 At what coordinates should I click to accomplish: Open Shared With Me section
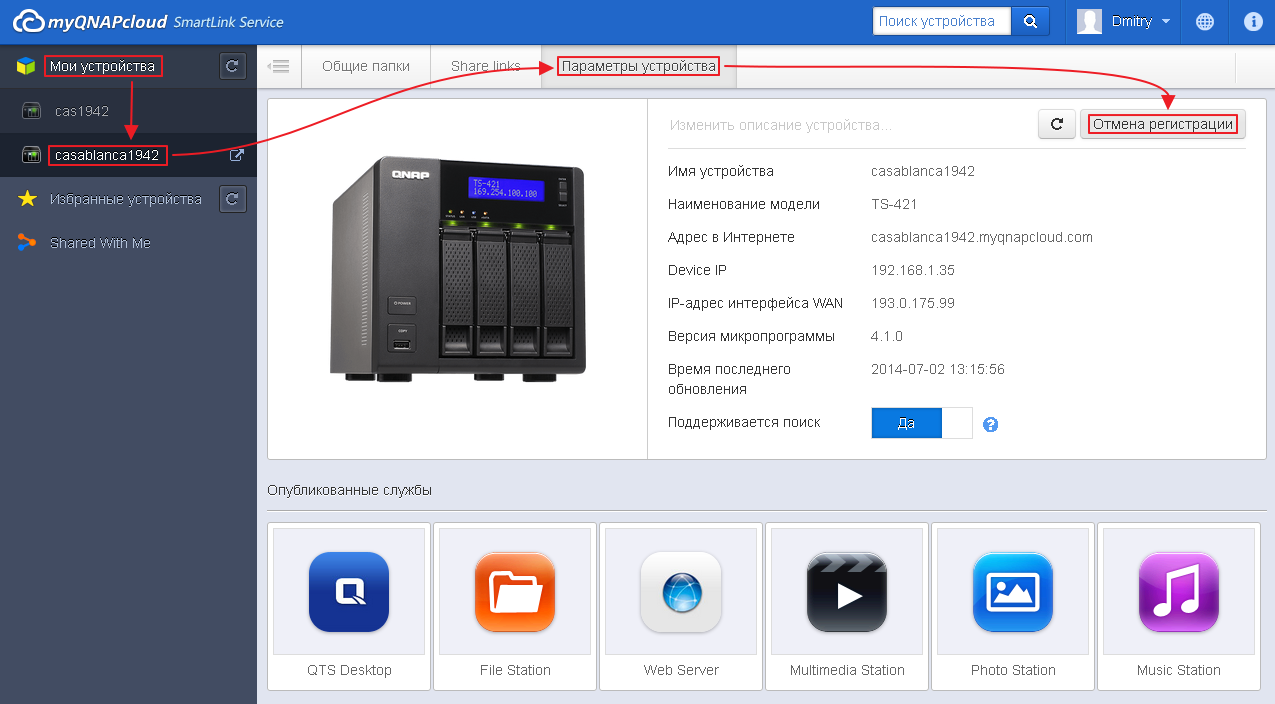[x=100, y=243]
